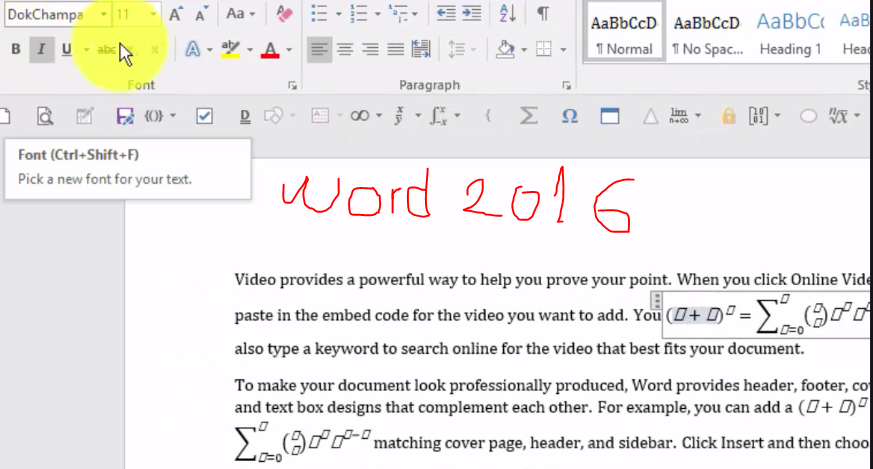Click the grey triangle shape icon
Viewport: 873px width, 469px height.
(x=650, y=116)
